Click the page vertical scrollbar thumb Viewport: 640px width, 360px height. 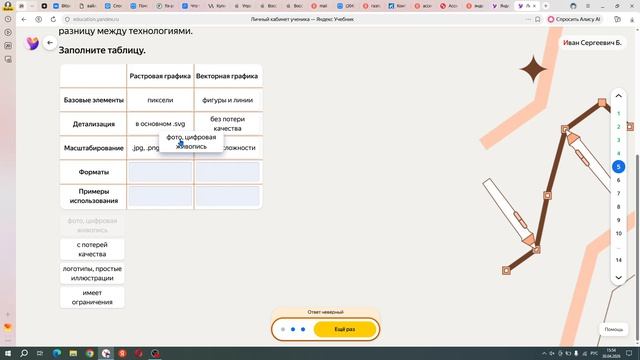click(637, 248)
